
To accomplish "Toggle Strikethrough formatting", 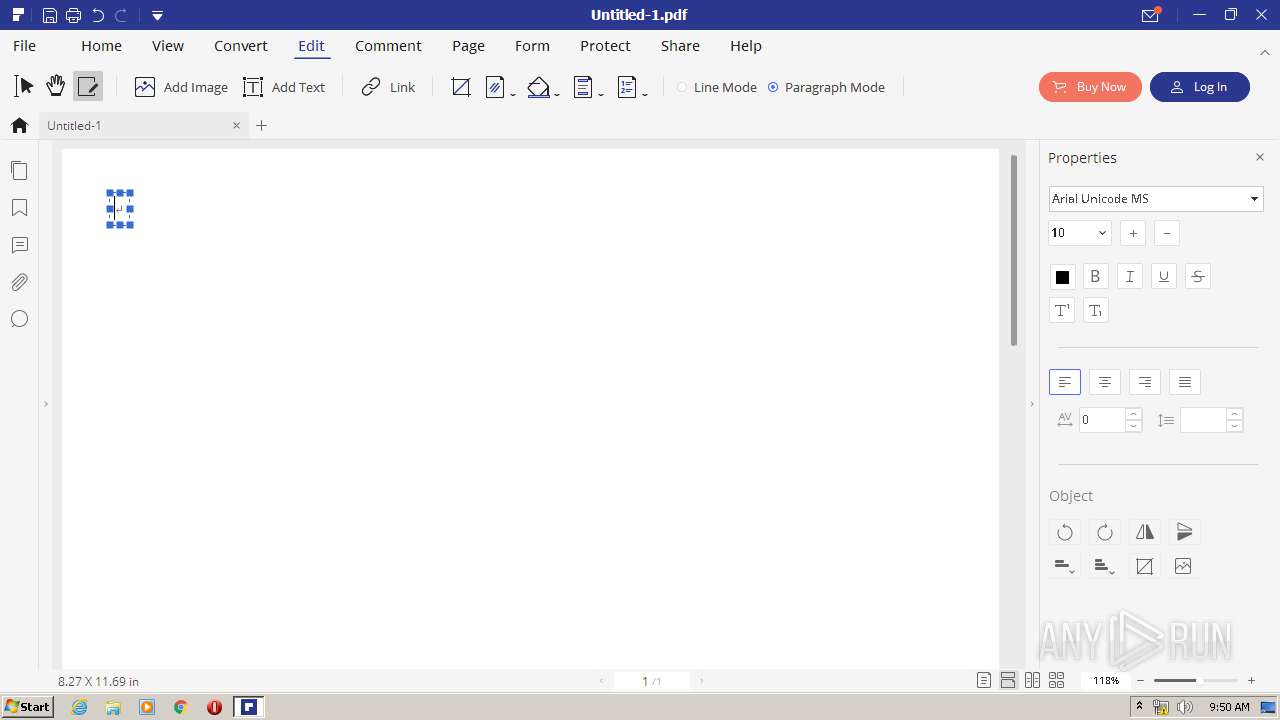I will coord(1198,277).
